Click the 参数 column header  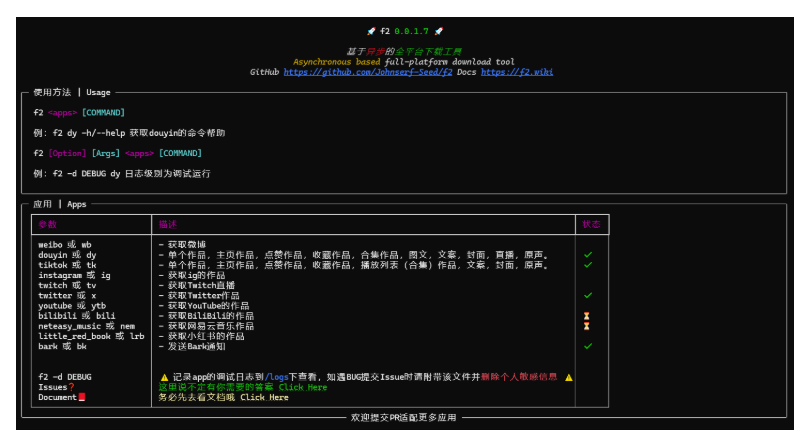pos(47,224)
